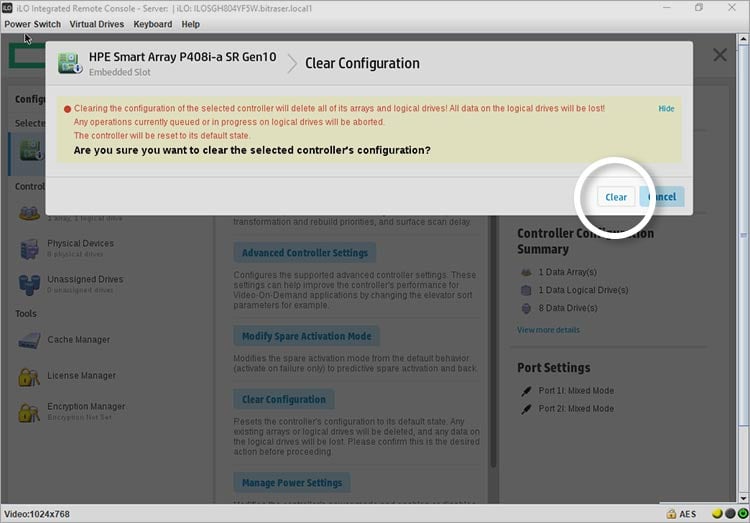
Task: Click the Cancel button in dialog
Action: [662, 197]
